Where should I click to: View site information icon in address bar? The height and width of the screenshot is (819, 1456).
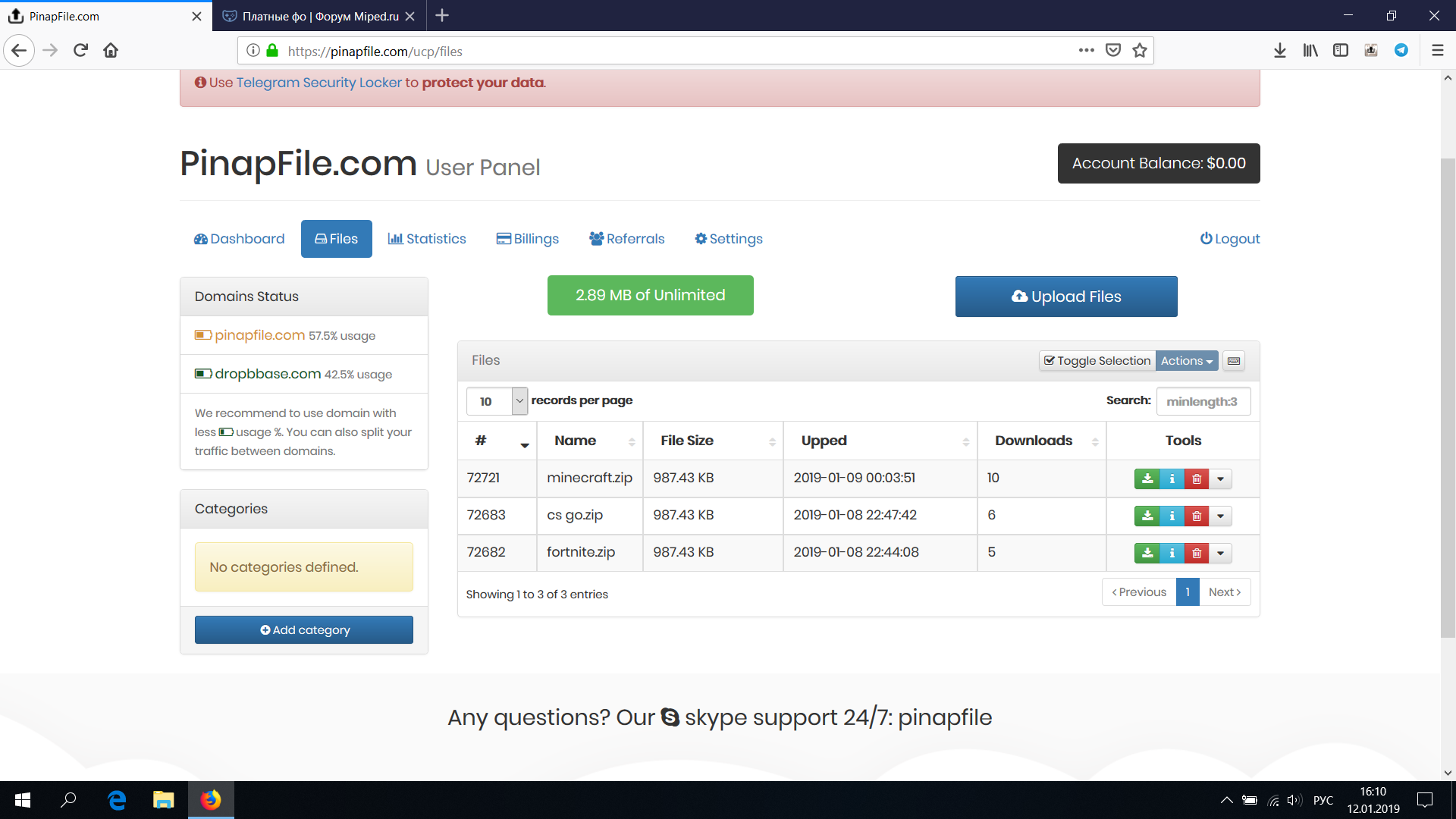click(253, 51)
